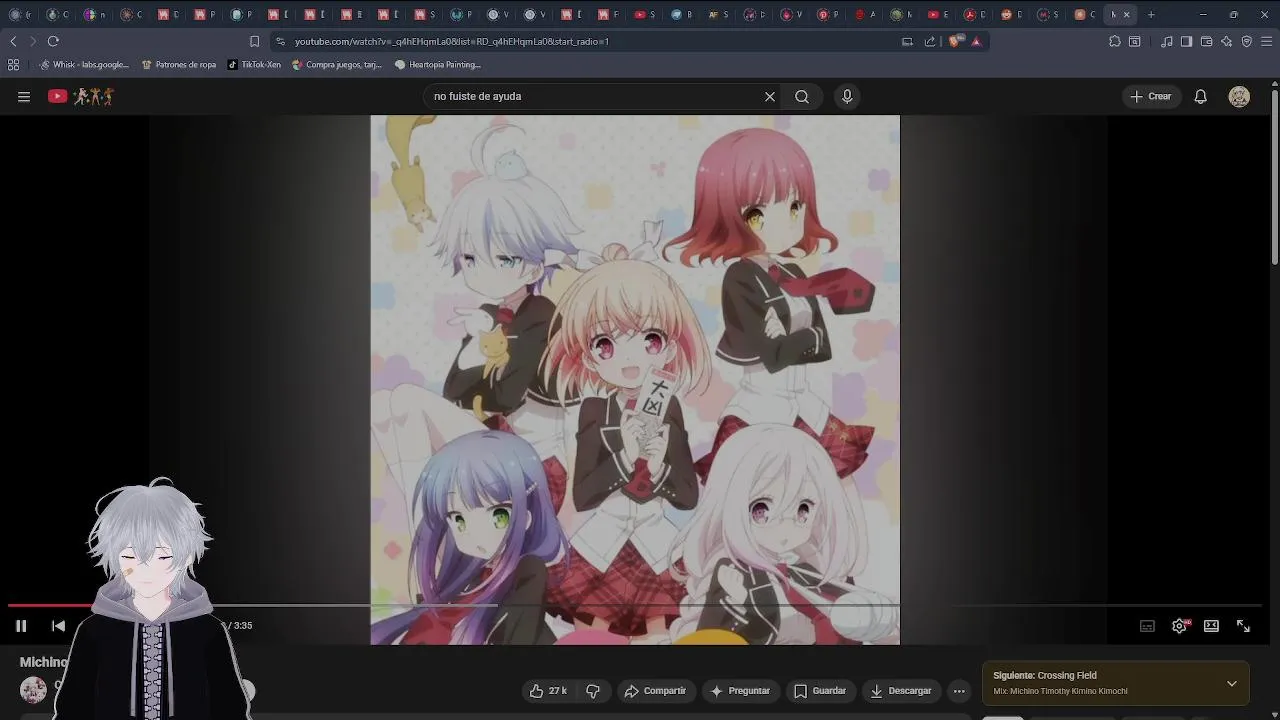Open the Brave Shields lion icon
The height and width of the screenshot is (720, 1280).
tap(955, 41)
